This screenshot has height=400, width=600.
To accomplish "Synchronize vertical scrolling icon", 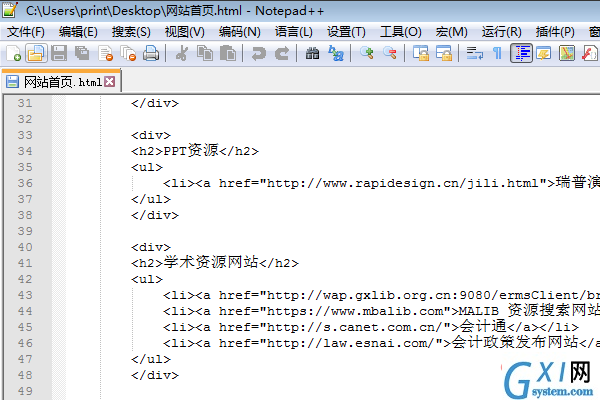I will [421, 53].
